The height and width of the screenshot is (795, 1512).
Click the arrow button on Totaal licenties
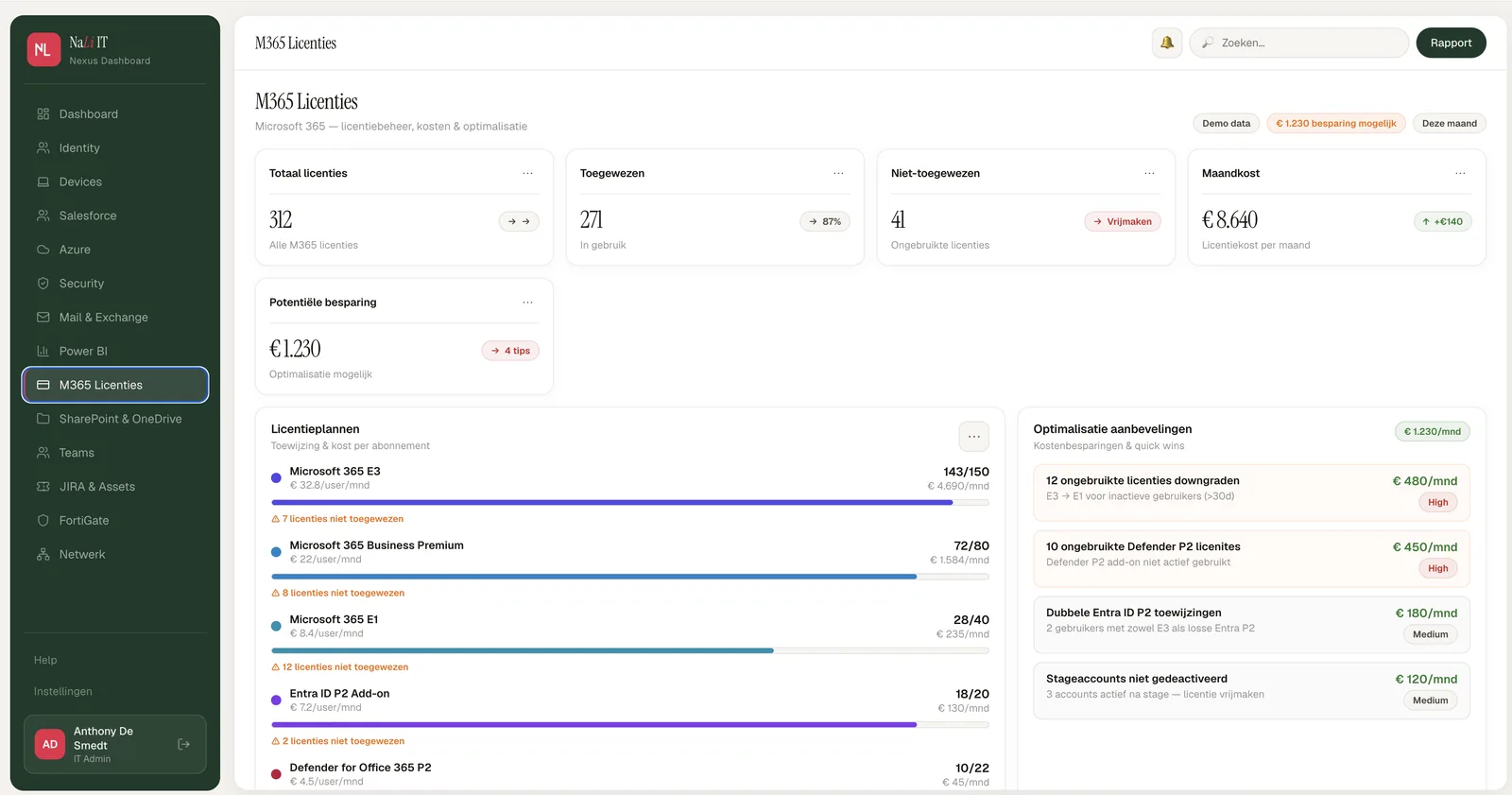pos(519,222)
